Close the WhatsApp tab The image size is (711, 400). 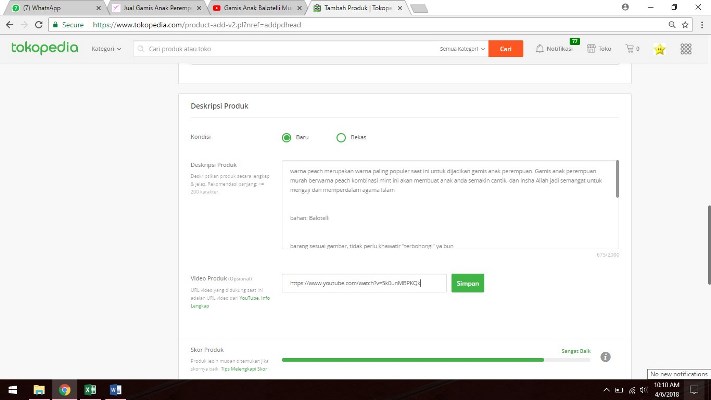pos(98,8)
